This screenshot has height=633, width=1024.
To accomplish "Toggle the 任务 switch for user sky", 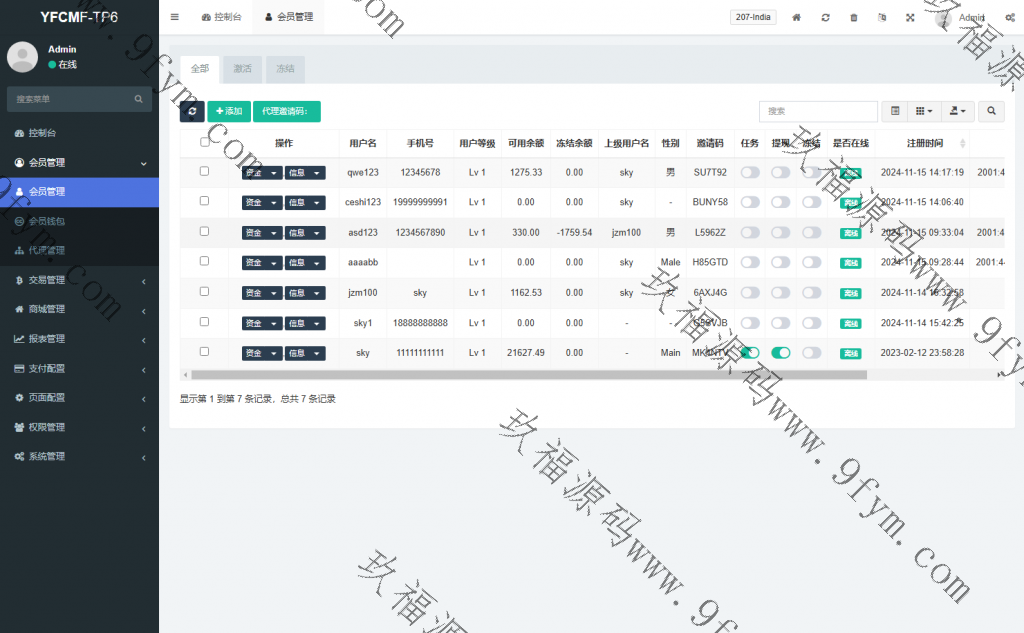I will pos(749,353).
